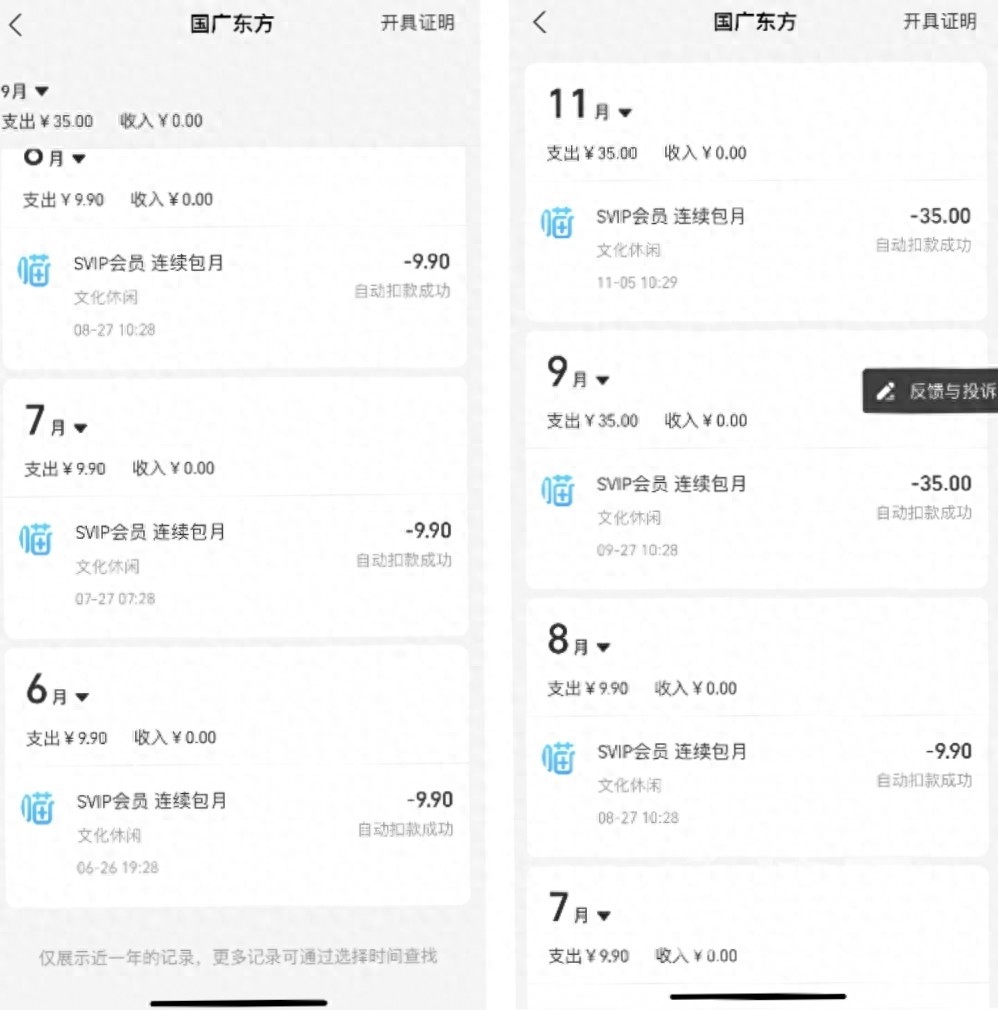This screenshot has height=1010, width=998.
Task: Collapse the 7月 section on the left screen
Action: tap(80, 428)
